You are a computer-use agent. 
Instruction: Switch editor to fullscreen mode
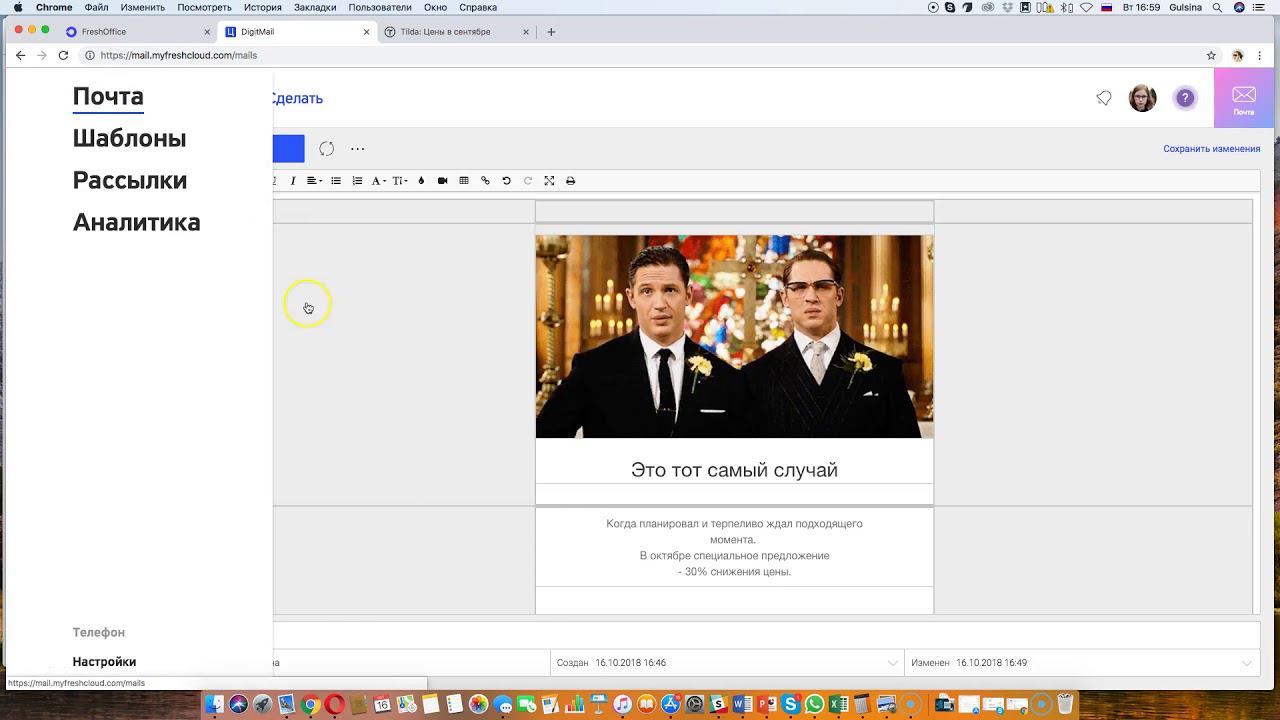pyautogui.click(x=549, y=181)
